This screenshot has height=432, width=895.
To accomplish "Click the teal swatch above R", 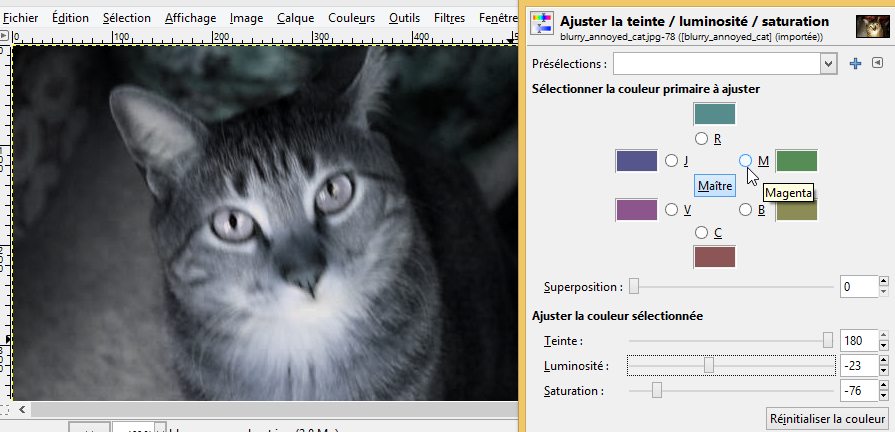I will click(x=715, y=114).
